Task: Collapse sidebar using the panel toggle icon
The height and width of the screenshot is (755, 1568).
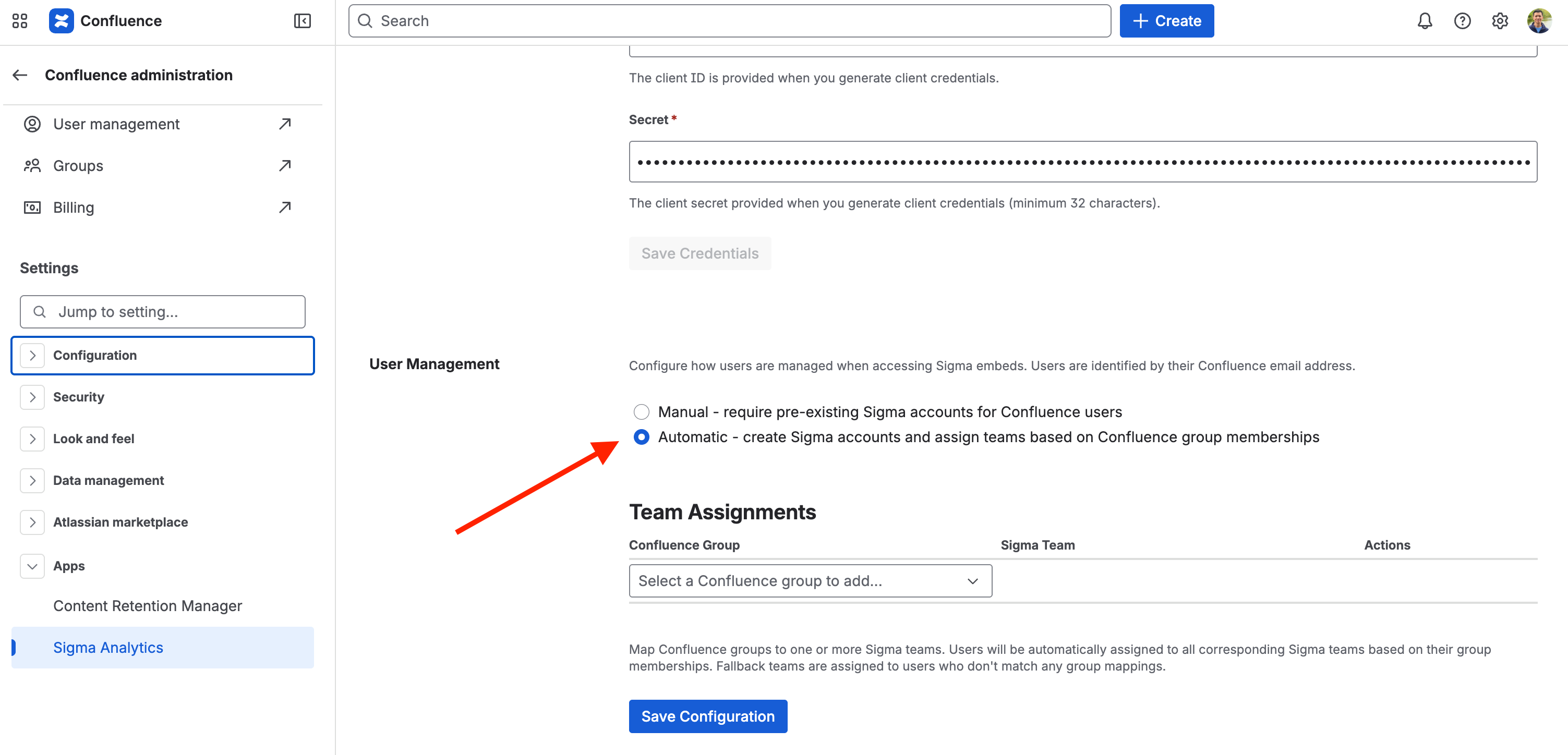Action: (302, 21)
